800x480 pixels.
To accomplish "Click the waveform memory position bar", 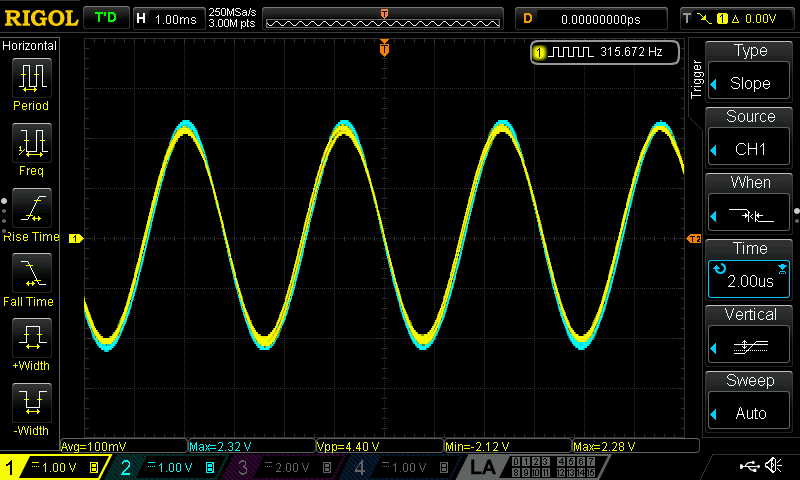I will coord(384,19).
